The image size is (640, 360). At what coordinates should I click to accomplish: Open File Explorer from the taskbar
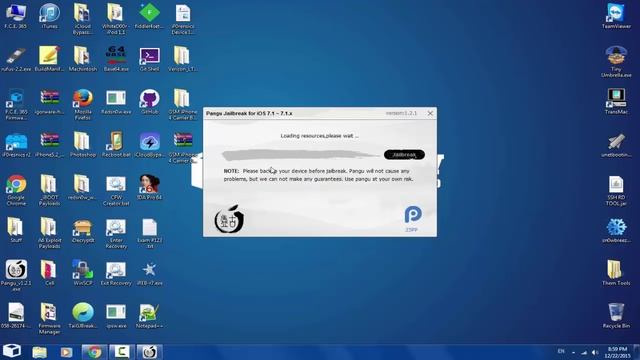(40, 352)
